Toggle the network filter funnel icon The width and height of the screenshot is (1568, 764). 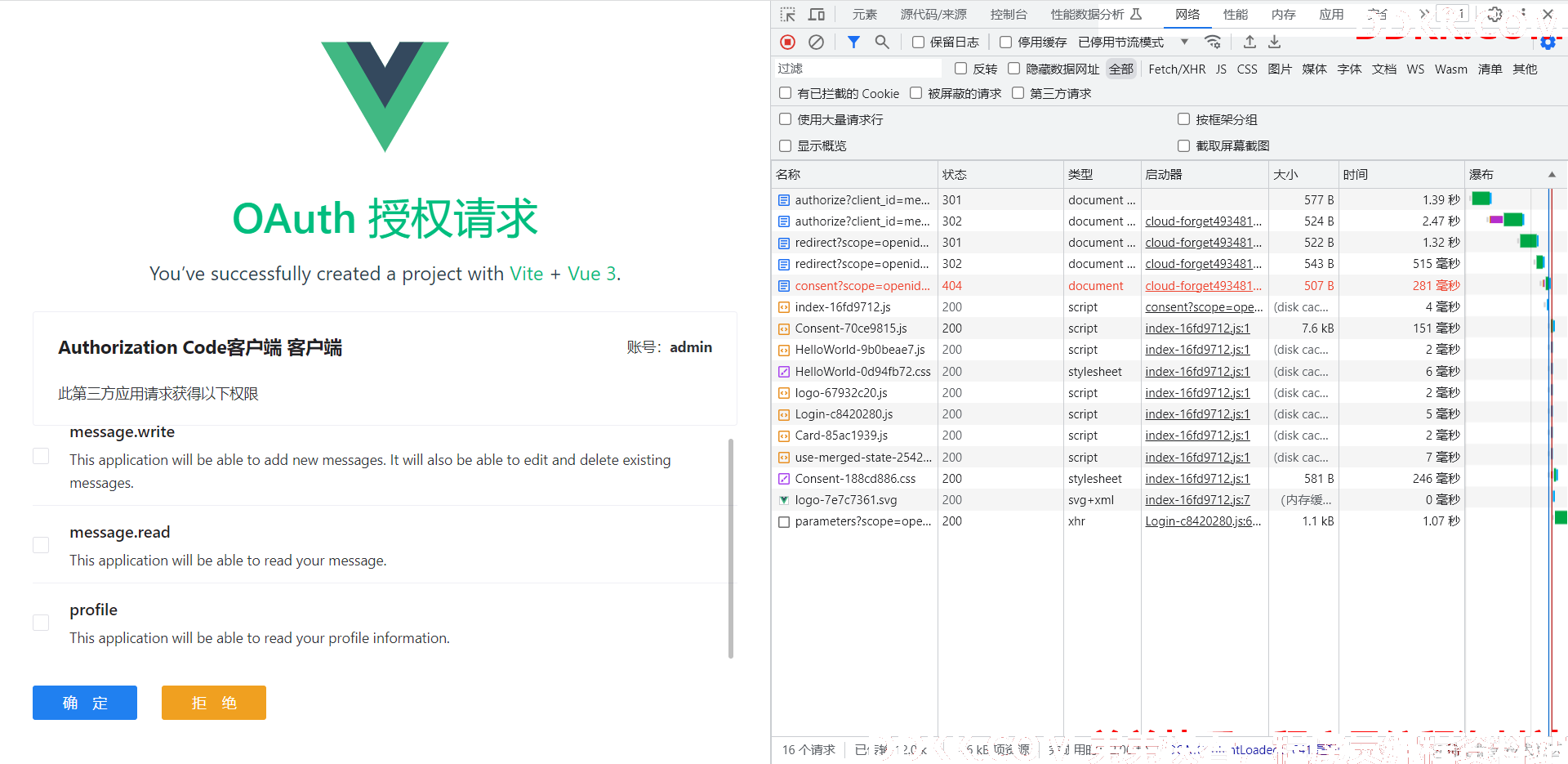point(853,42)
